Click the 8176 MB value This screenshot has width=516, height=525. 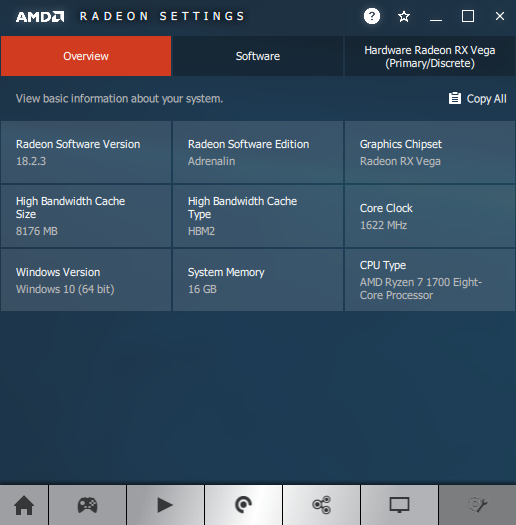[x=36, y=231]
